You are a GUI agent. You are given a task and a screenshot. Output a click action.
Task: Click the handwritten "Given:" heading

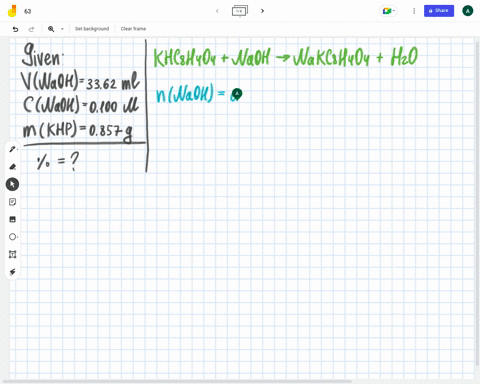[42, 55]
